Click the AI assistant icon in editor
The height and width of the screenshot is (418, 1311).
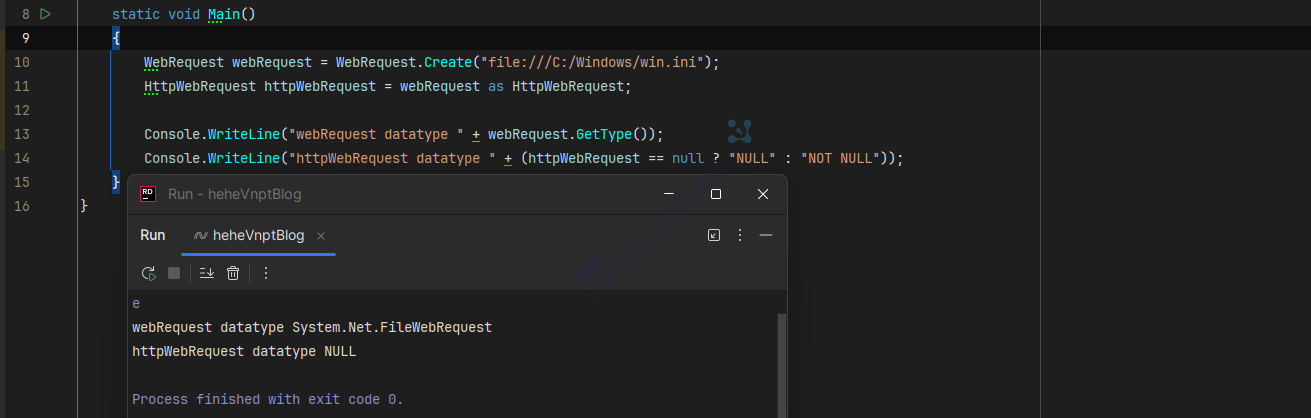[x=739, y=131]
